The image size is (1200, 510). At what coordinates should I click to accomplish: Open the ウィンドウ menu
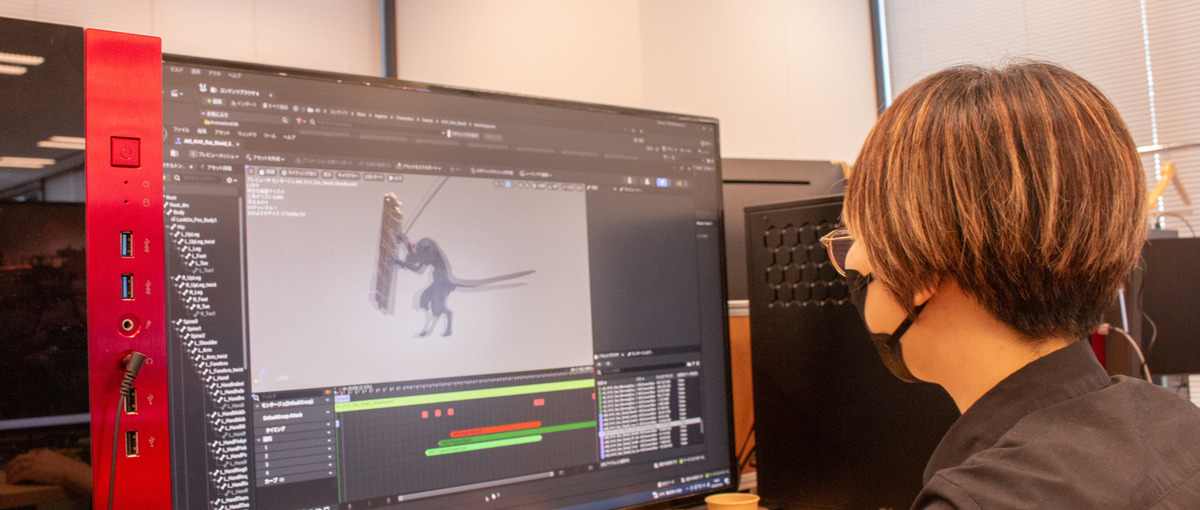click(247, 133)
